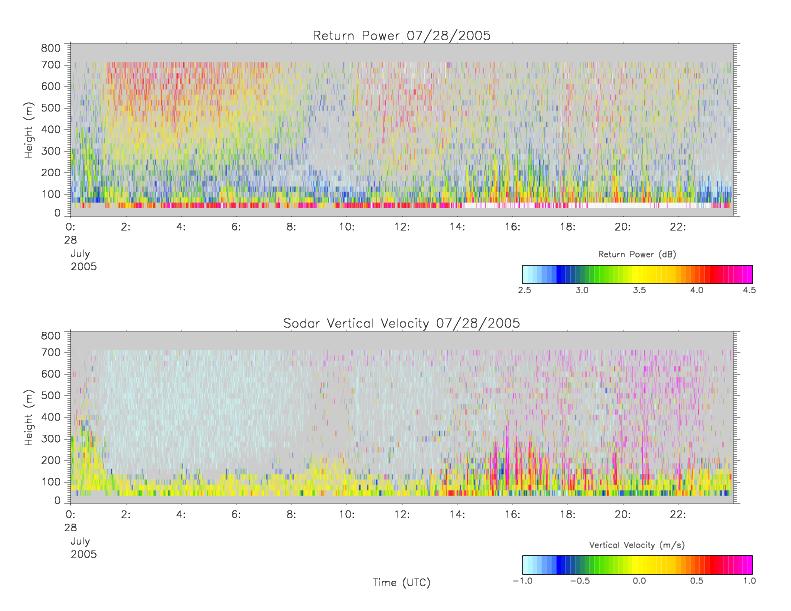Click the "2005" year label under Vertical Velocity plot
Viewport: 791px width, 611px height.
pos(83,554)
